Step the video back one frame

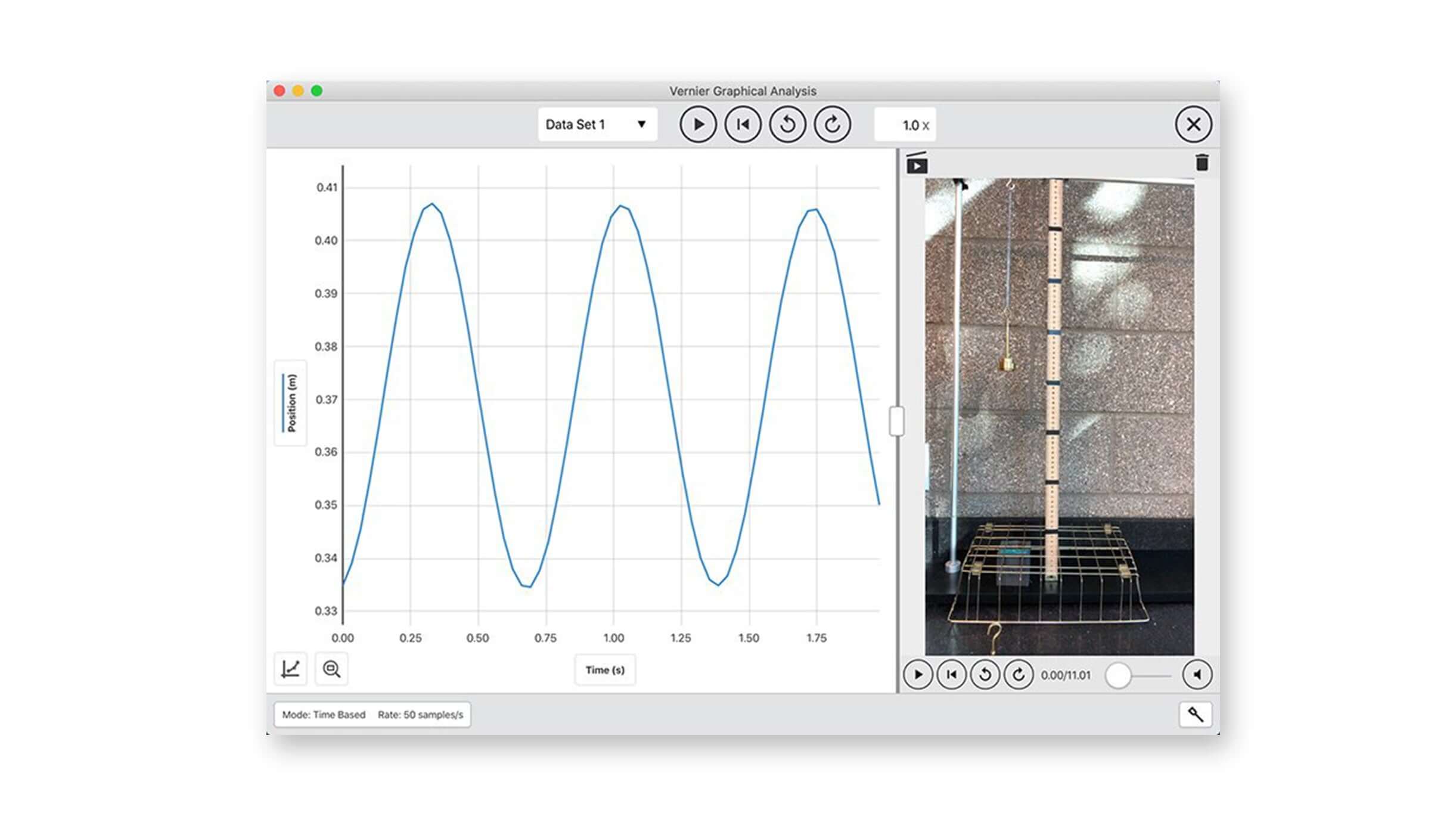pyautogui.click(x=985, y=675)
